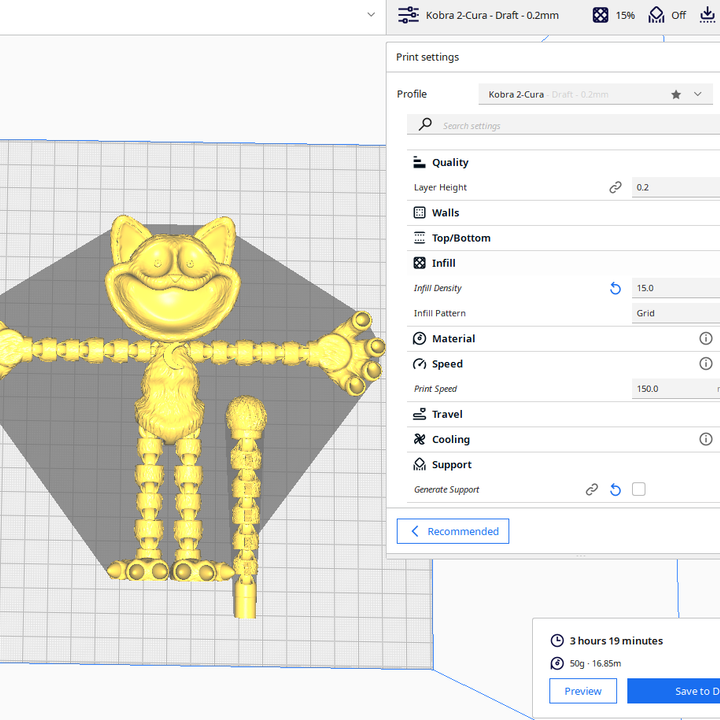Open print settings slider icon in header

tap(408, 15)
